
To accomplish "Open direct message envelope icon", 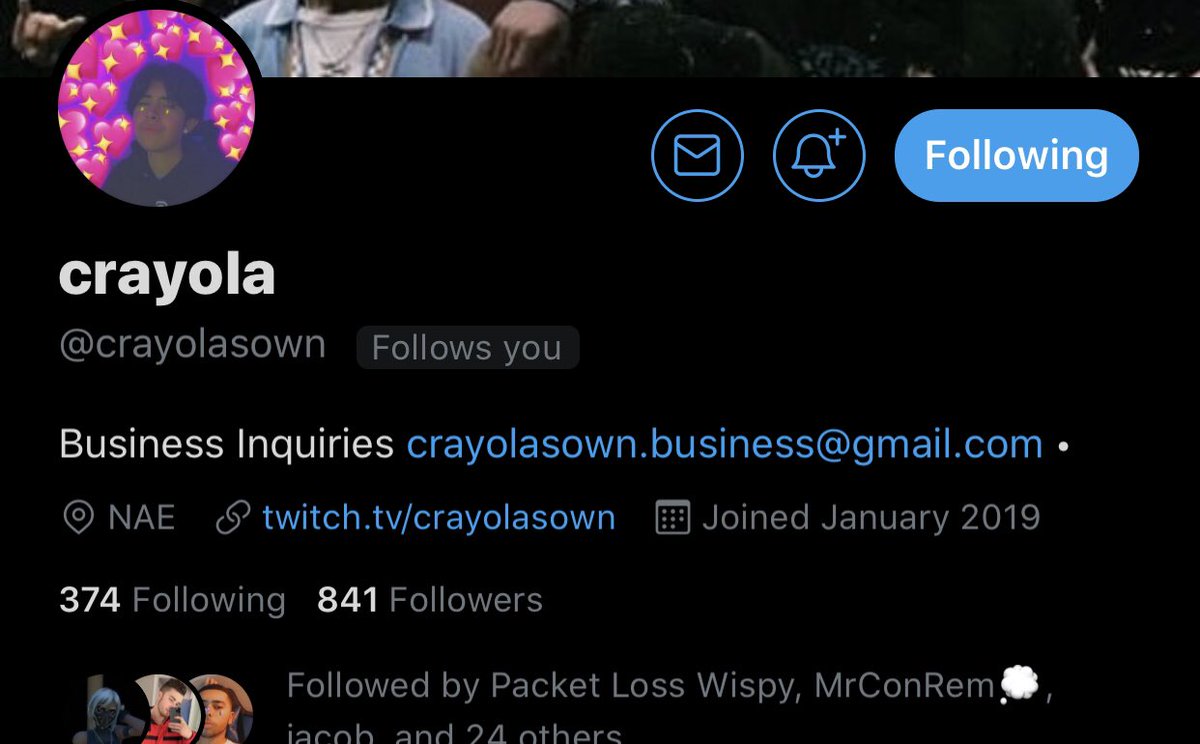I will (697, 155).
